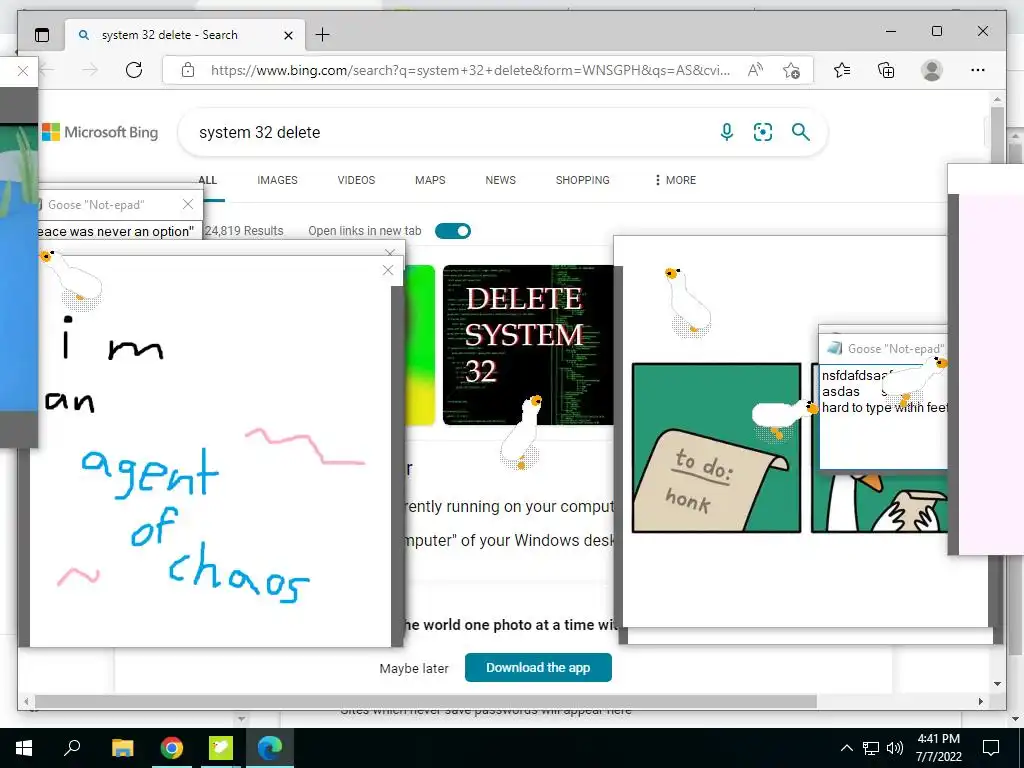This screenshot has height=768, width=1024.
Task: Click the Microsoft Bing logo
Action: click(x=100, y=132)
